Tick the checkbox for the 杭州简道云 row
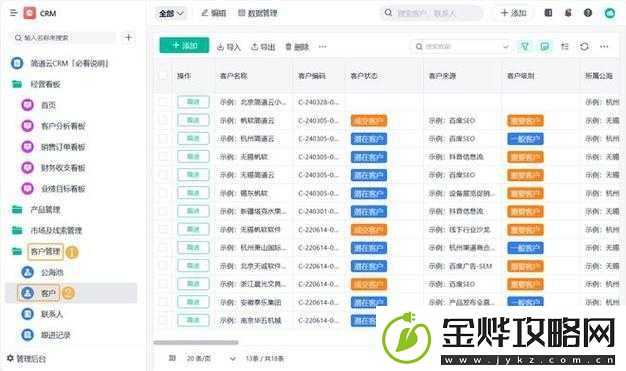The image size is (626, 371). (x=163, y=139)
